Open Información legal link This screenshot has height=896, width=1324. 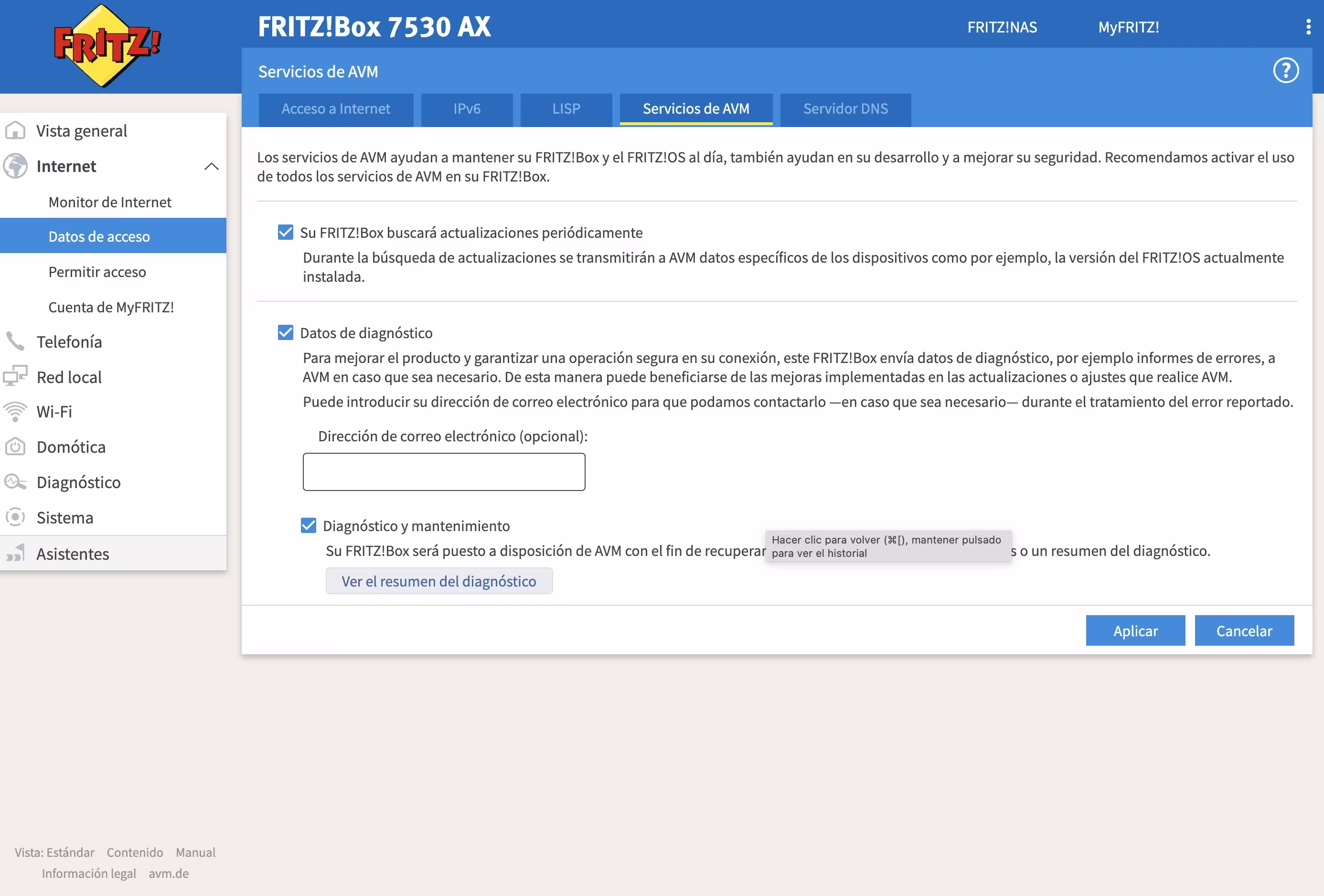[x=89, y=873]
